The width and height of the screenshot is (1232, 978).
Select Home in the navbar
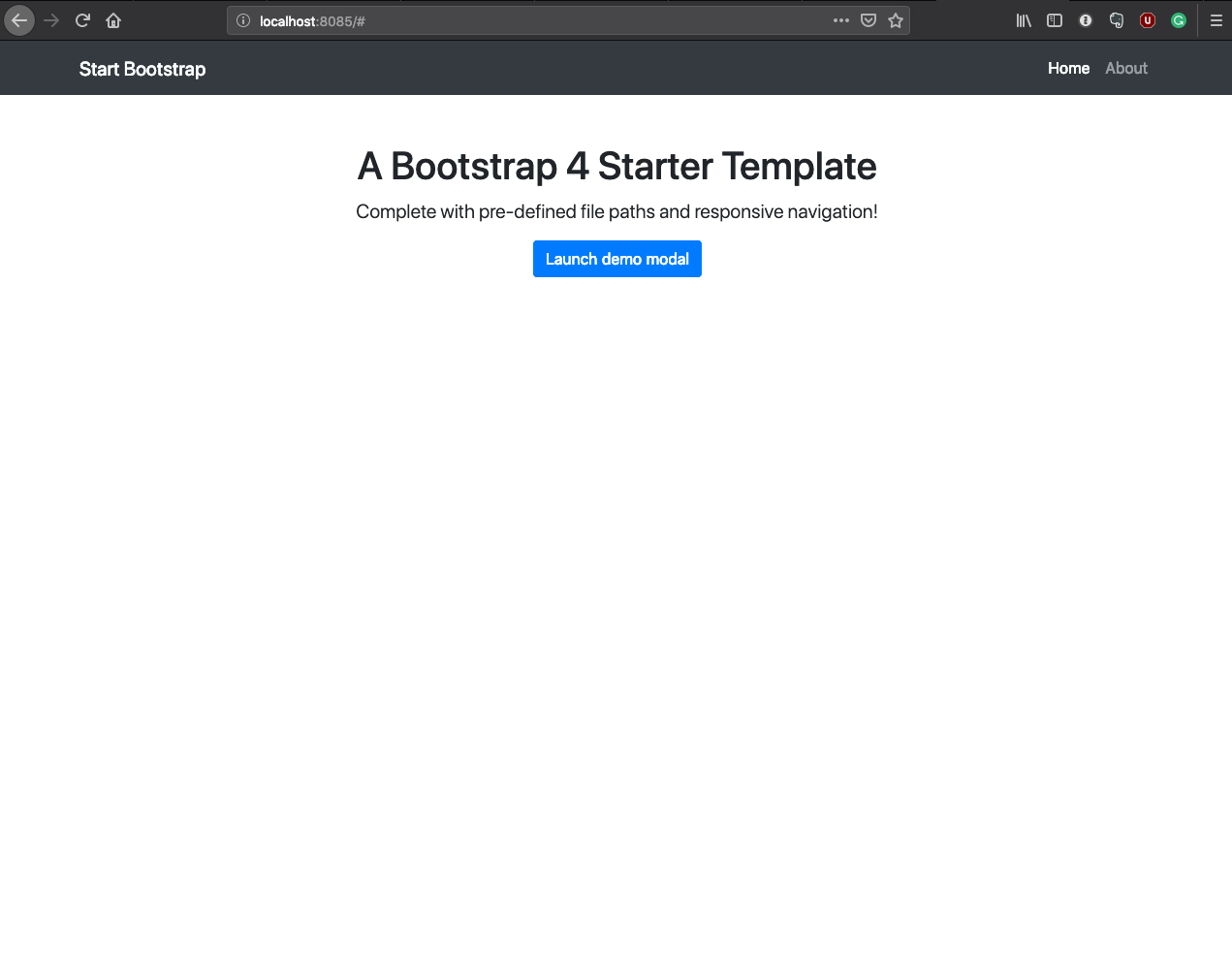coord(1068,68)
